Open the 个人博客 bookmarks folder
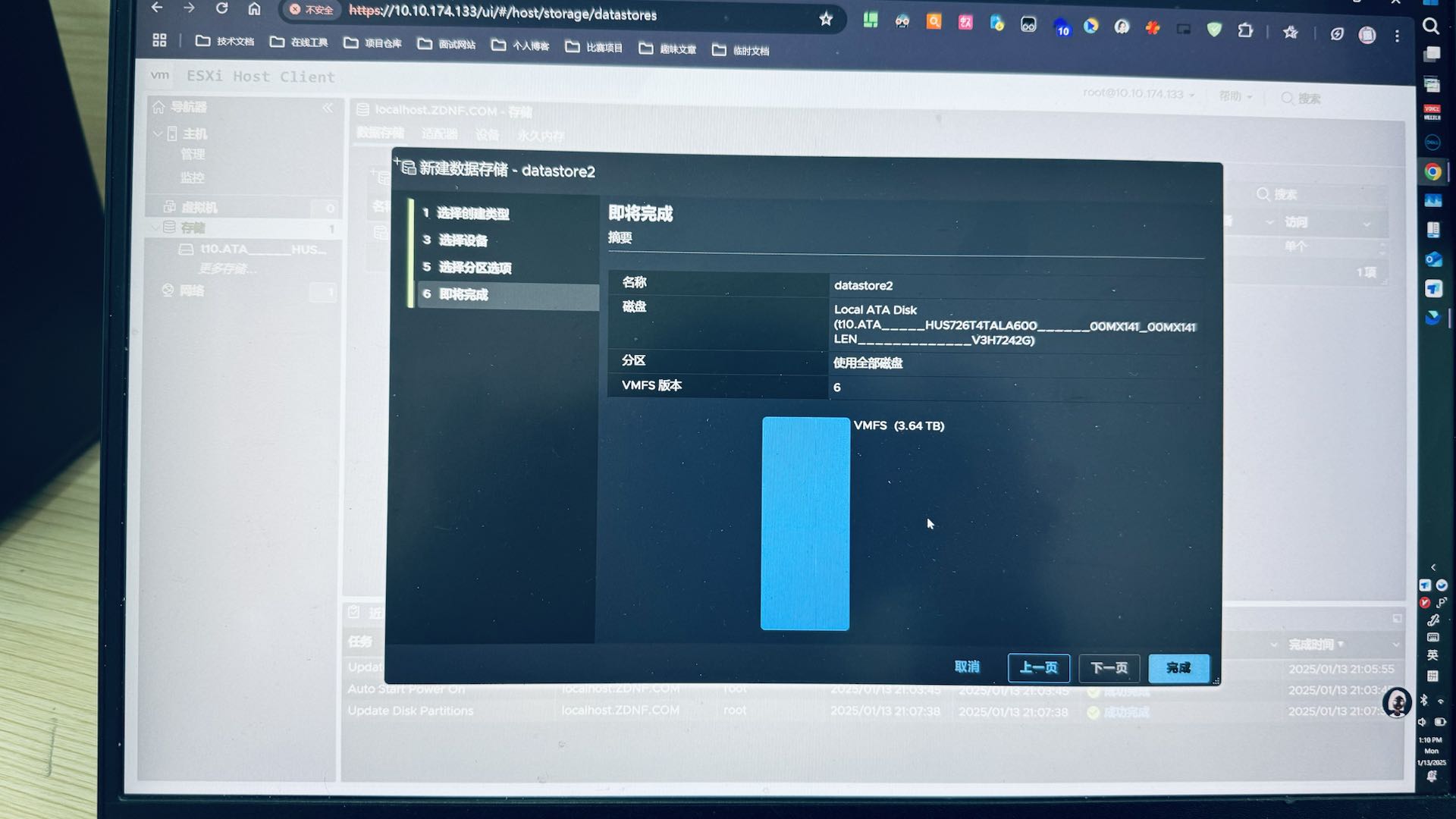The image size is (1456, 819). 521,46
